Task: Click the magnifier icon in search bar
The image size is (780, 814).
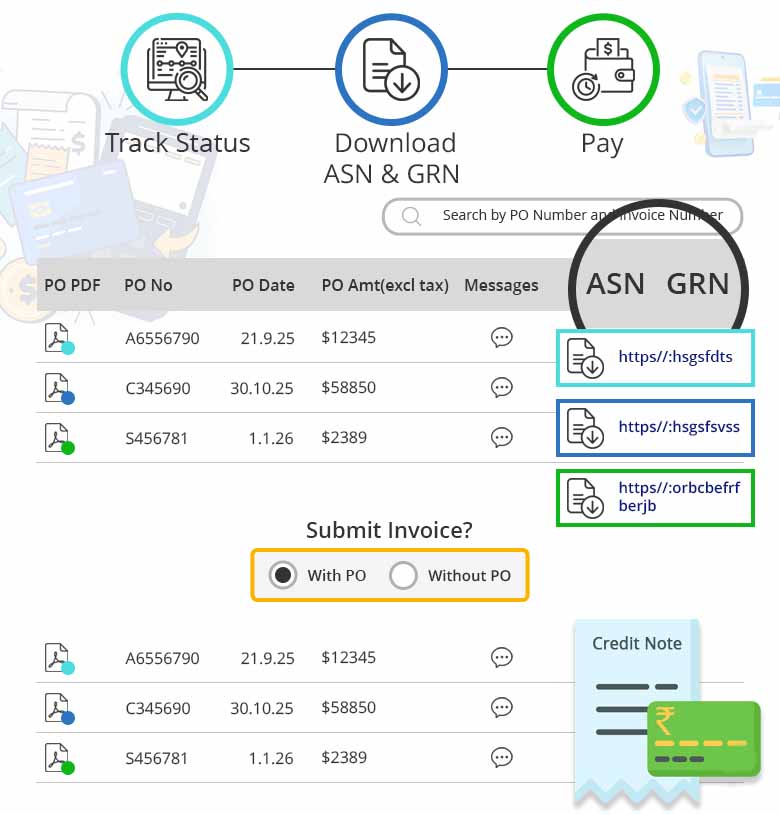Action: tap(411, 215)
